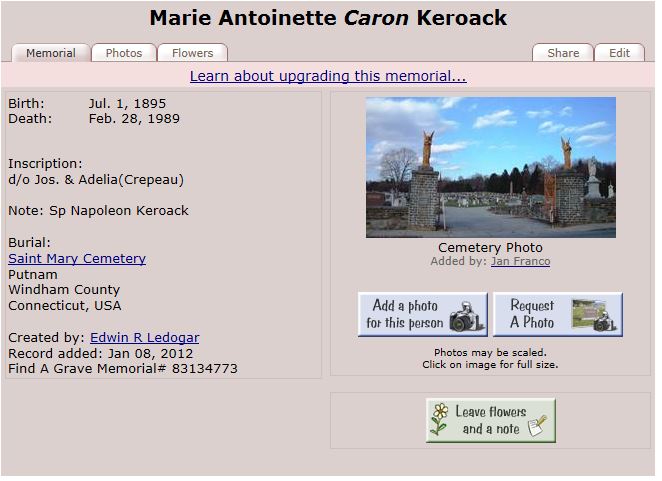Open the Share tab
Image resolution: width=662 pixels, height=481 pixels.
[x=563, y=53]
